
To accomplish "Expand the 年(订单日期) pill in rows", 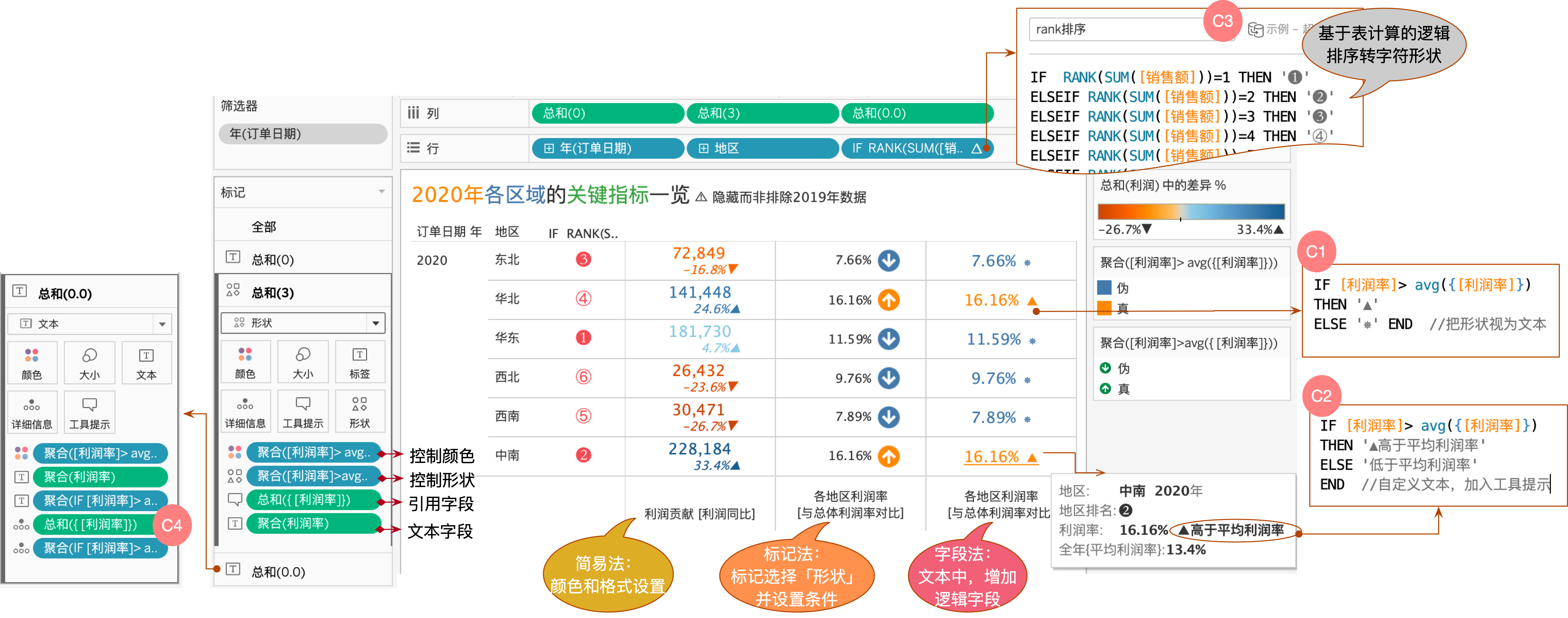I will pos(549,148).
